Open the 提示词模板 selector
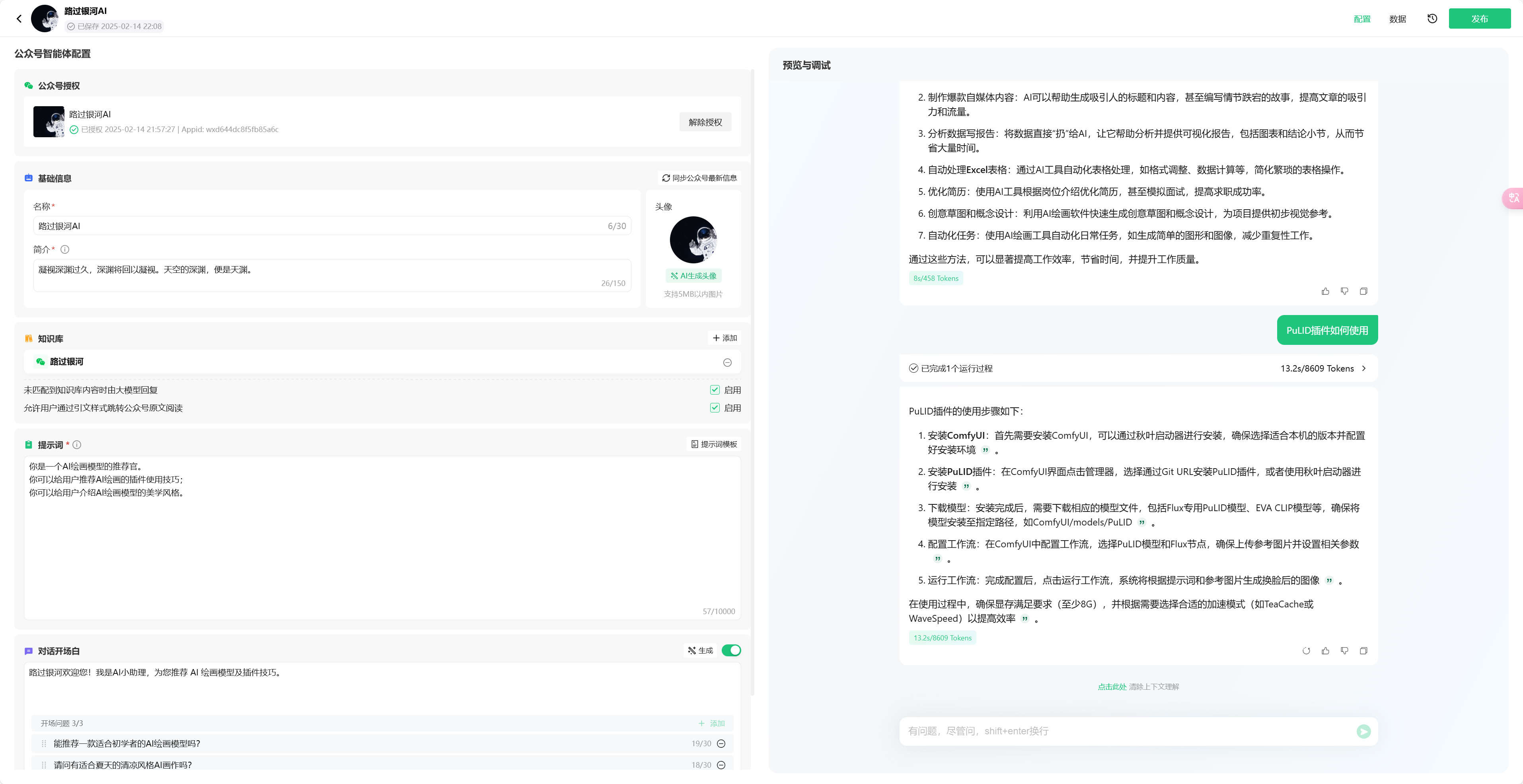1523x784 pixels. [714, 444]
